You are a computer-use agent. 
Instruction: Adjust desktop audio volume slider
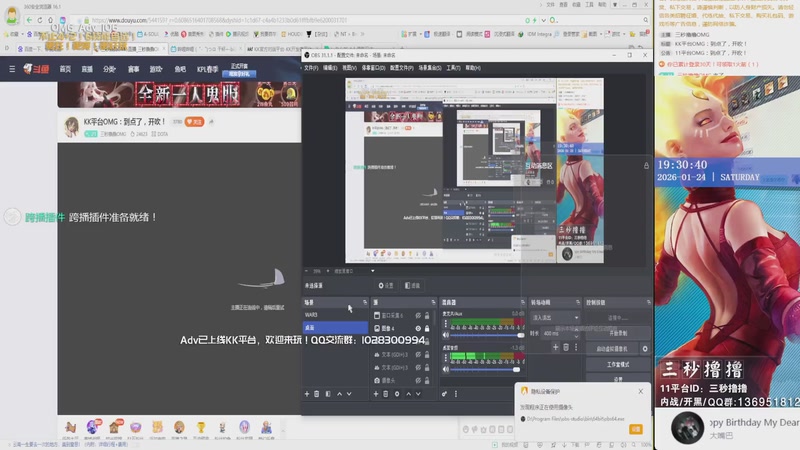(485, 369)
